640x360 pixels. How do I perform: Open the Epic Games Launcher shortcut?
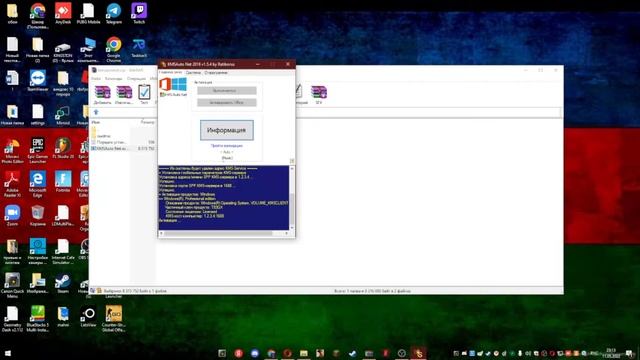38,151
